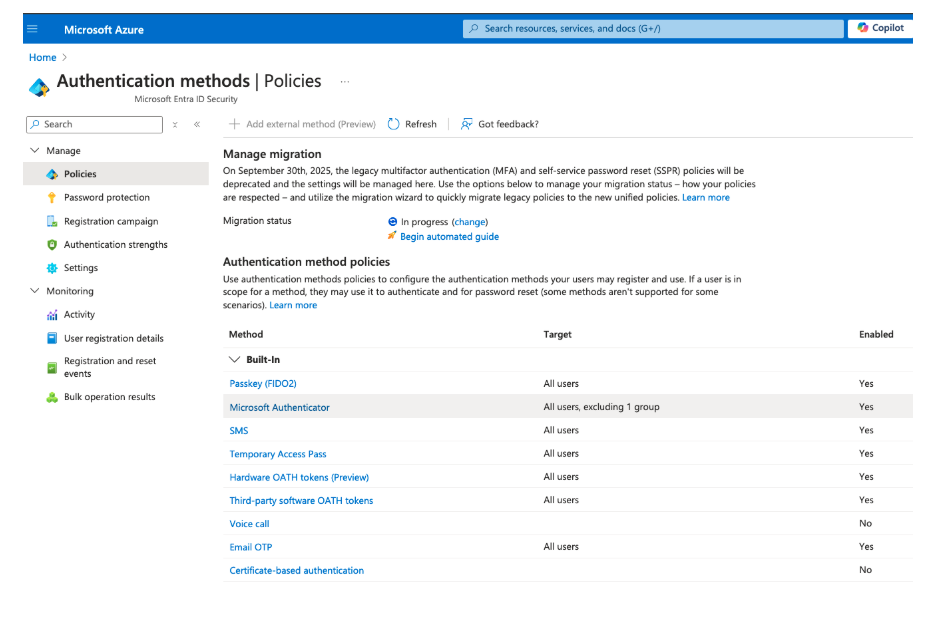Viewport: 926px width, 625px height.
Task: Open the Email OTP method
Action: click(x=250, y=547)
